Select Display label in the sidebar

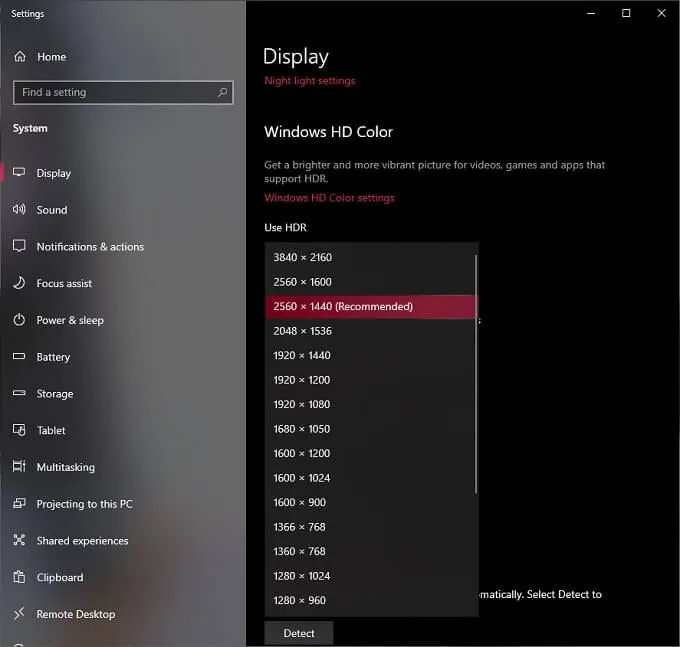[x=53, y=173]
